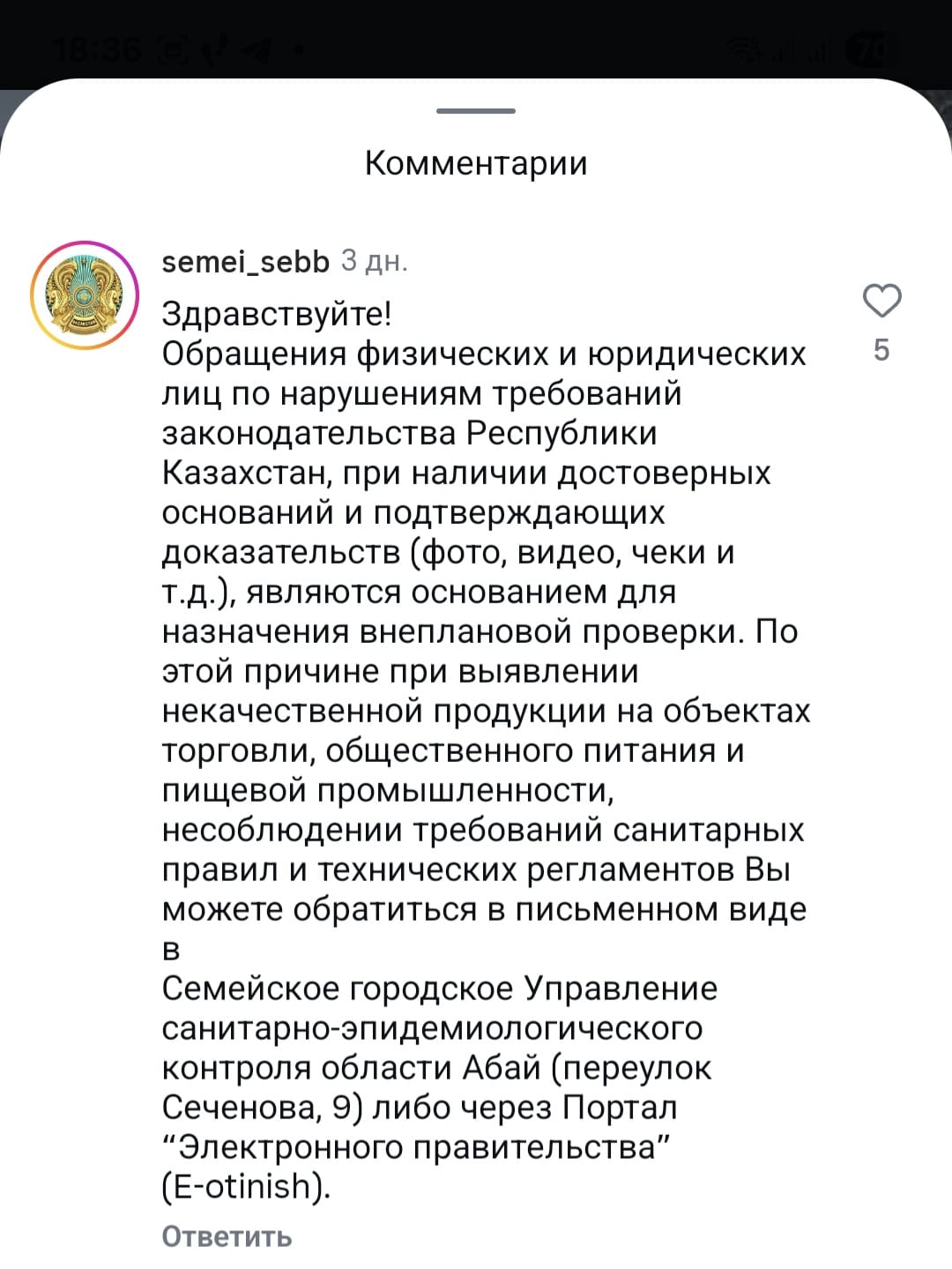Tap the (E-otinish) text in comment

[x=247, y=1187]
